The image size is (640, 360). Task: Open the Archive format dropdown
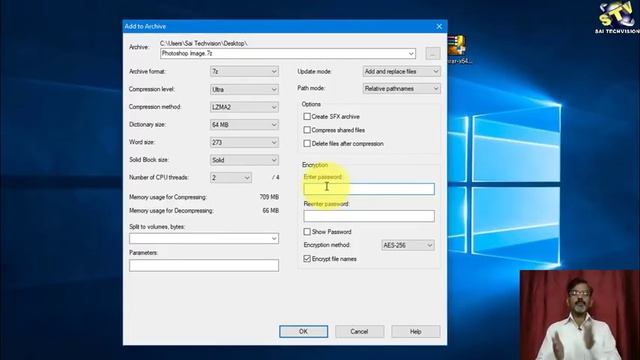(x=244, y=71)
